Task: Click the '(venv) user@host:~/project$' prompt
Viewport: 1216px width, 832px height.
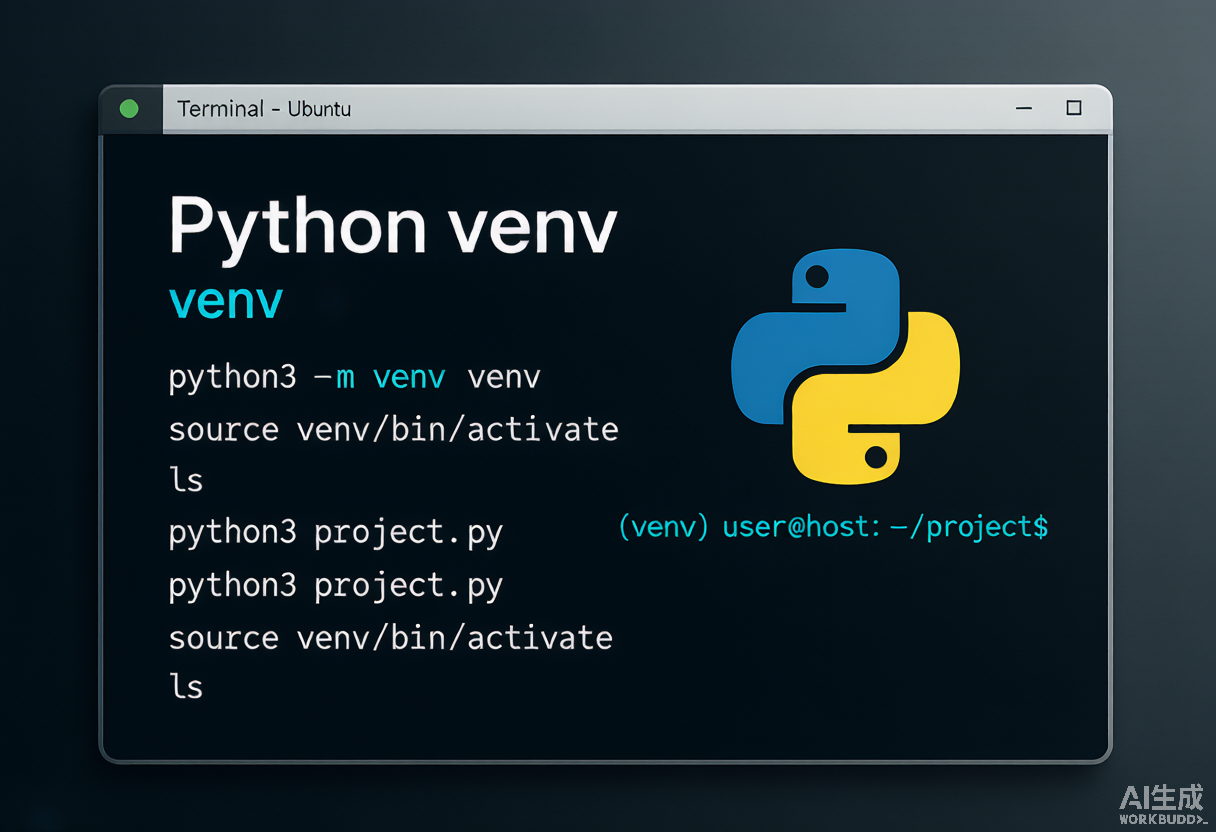Action: pyautogui.click(x=833, y=526)
